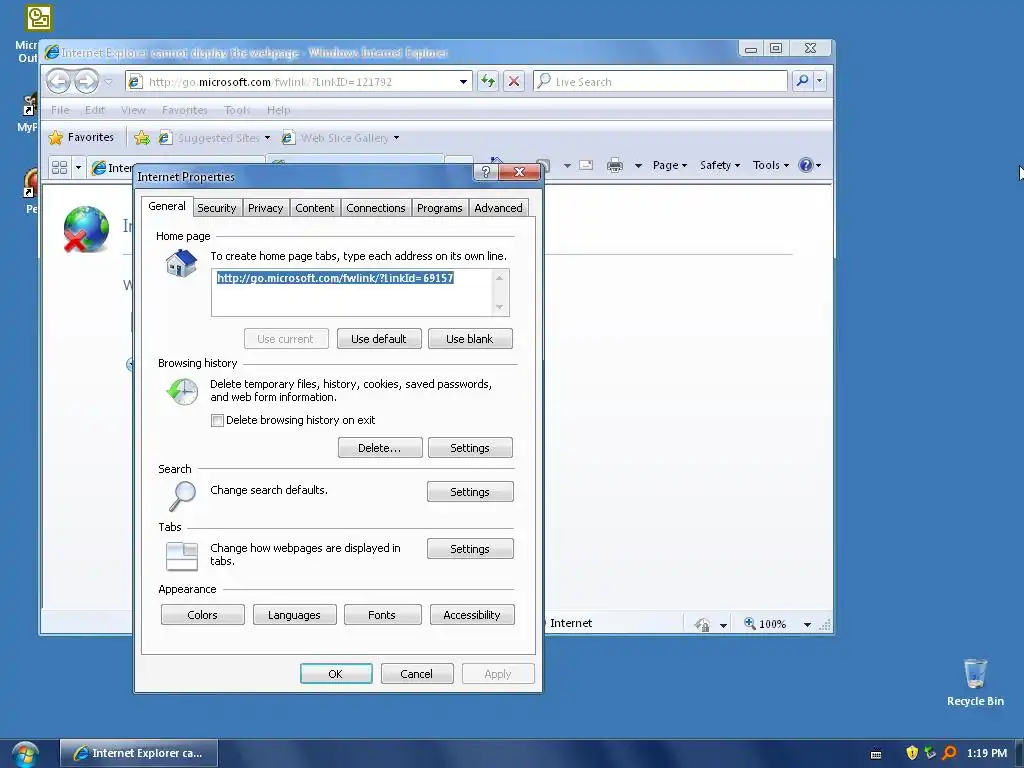
Task: Click the Internet Properties title bar help button
Action: point(485,172)
